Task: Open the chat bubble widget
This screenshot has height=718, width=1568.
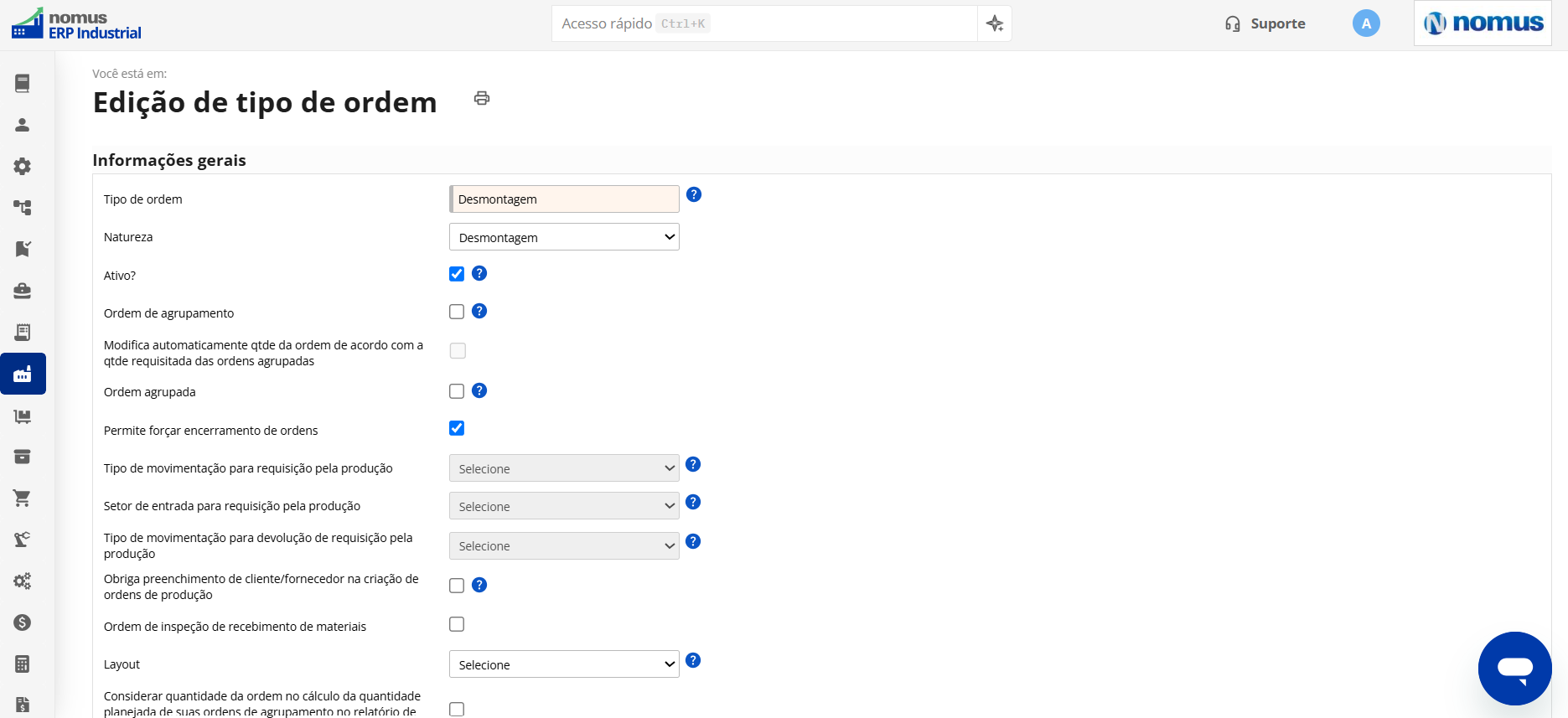Action: [x=1515, y=669]
